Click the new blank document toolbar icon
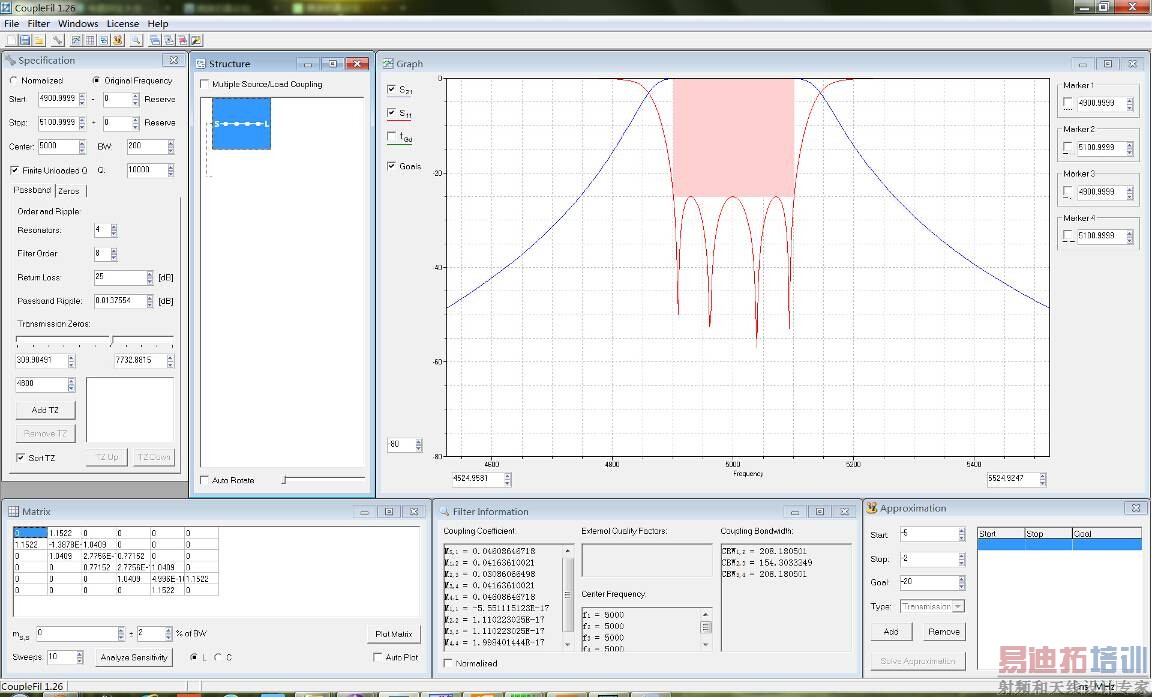Screen dimensions: 1152x697 [11, 40]
